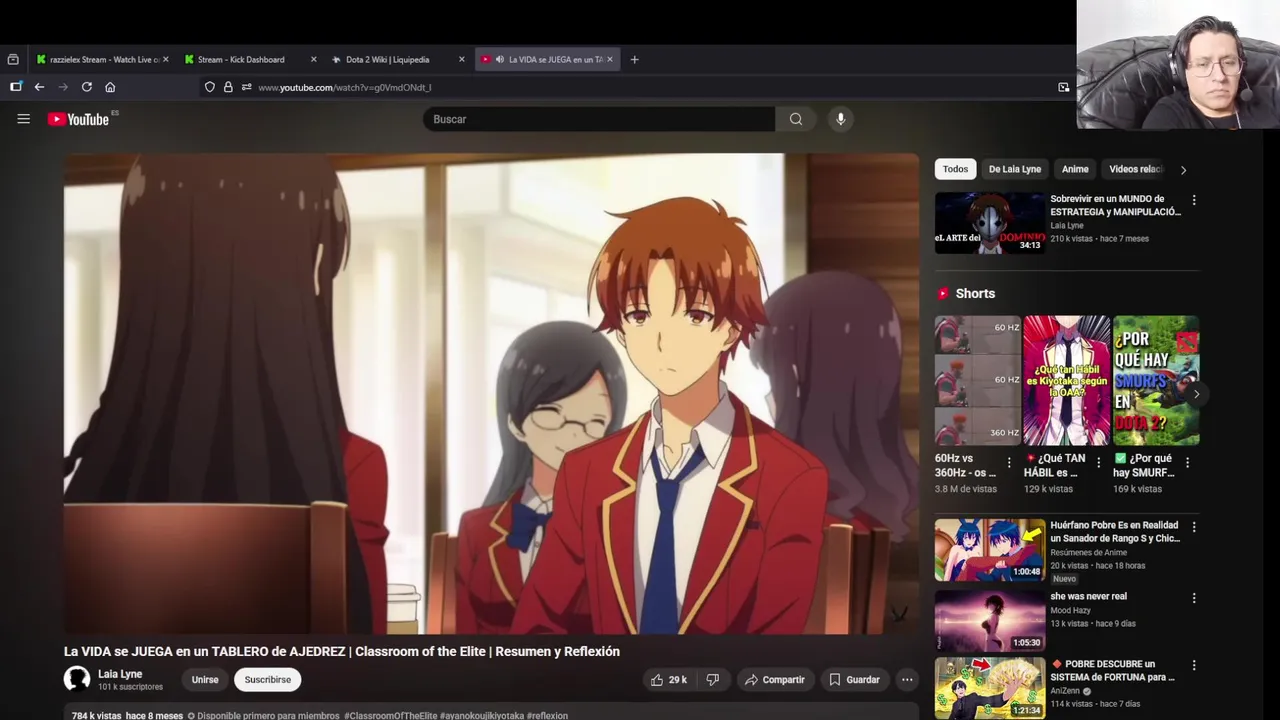The width and height of the screenshot is (1280, 720).
Task: Open the YouTube guide hamburger menu
Action: pyautogui.click(x=23, y=119)
